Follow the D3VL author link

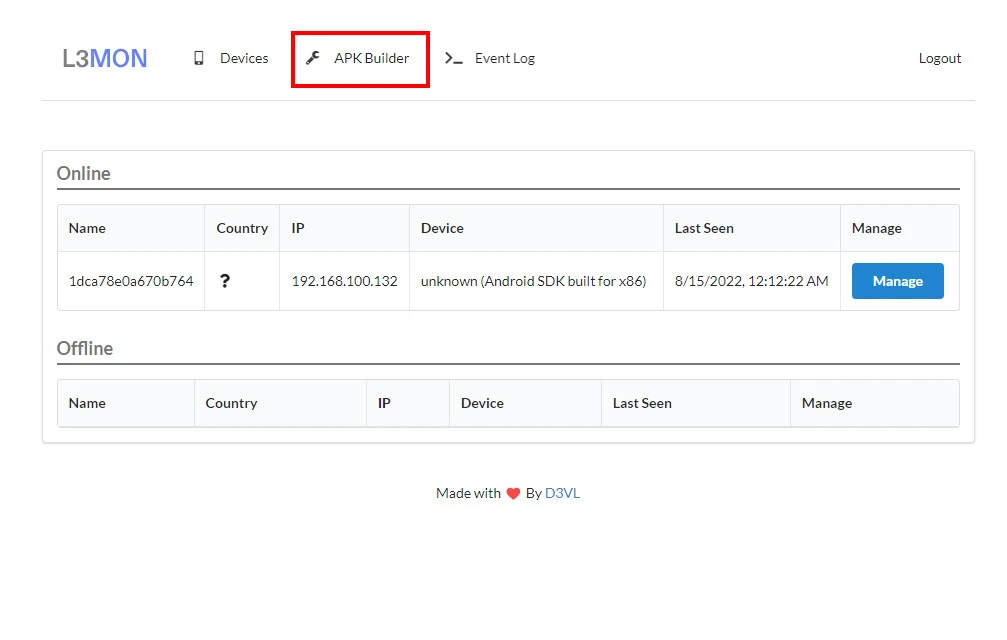click(562, 493)
